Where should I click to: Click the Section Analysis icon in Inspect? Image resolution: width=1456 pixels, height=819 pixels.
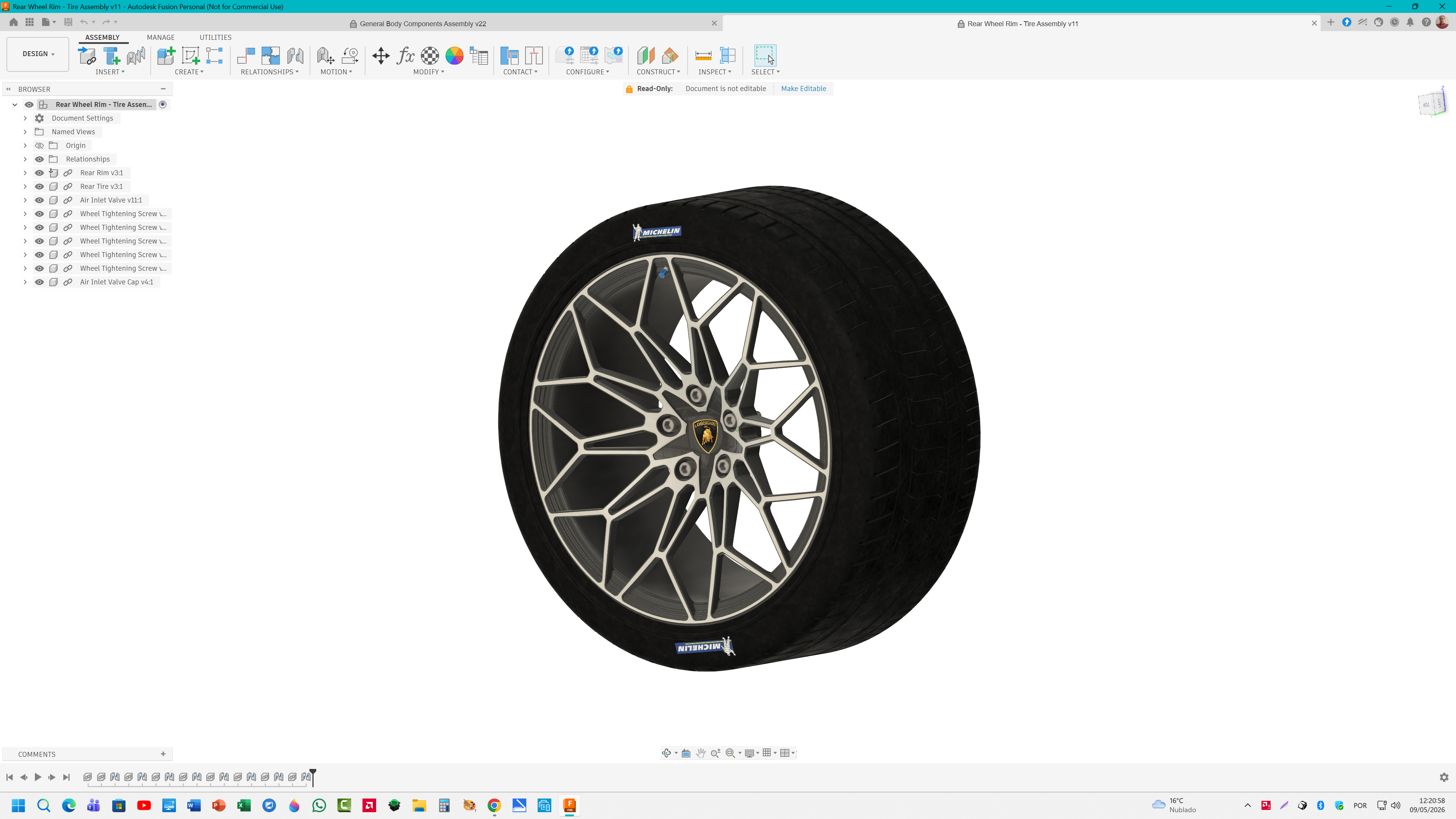[x=728, y=55]
